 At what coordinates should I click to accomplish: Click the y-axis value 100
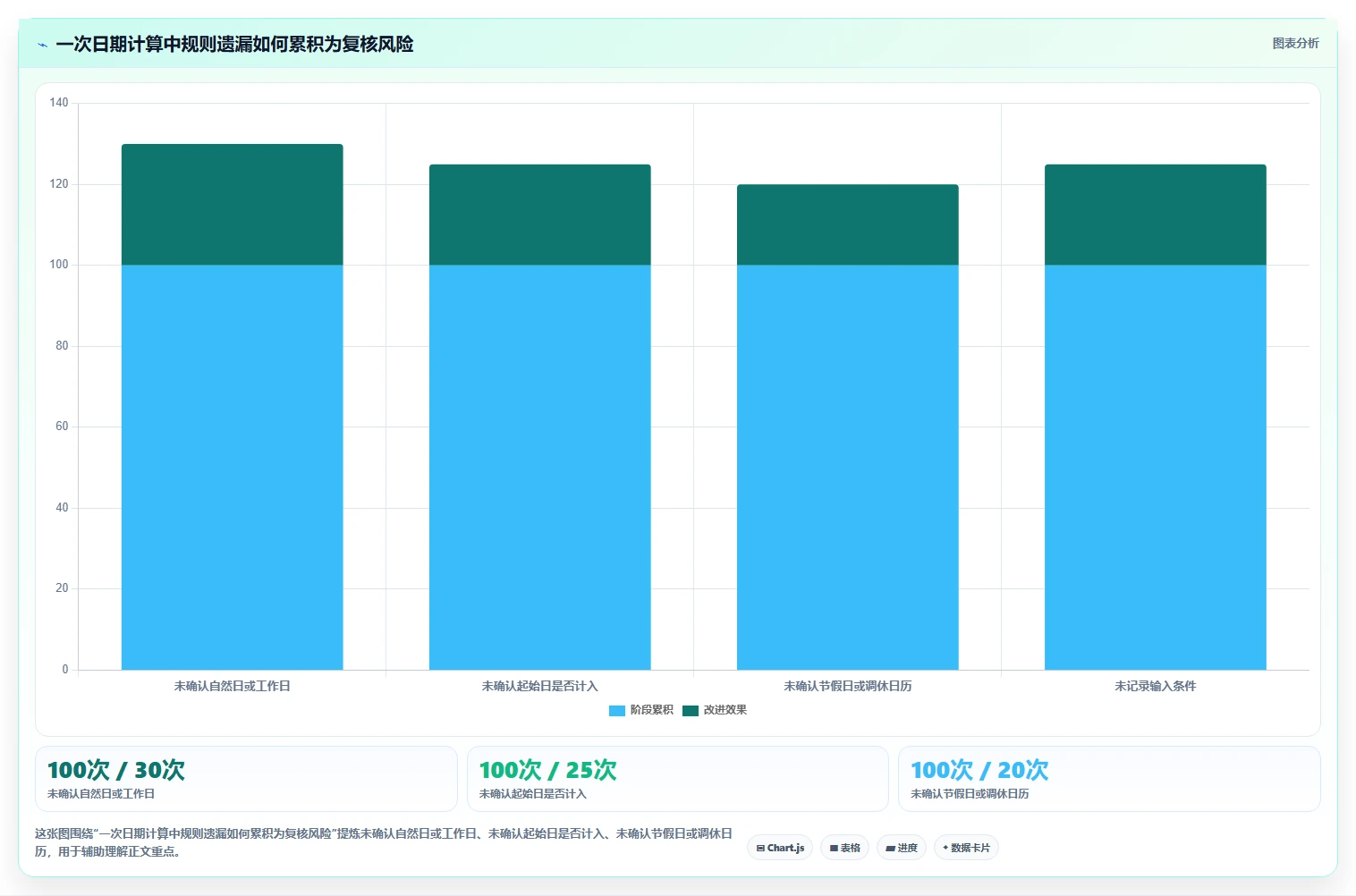59,265
